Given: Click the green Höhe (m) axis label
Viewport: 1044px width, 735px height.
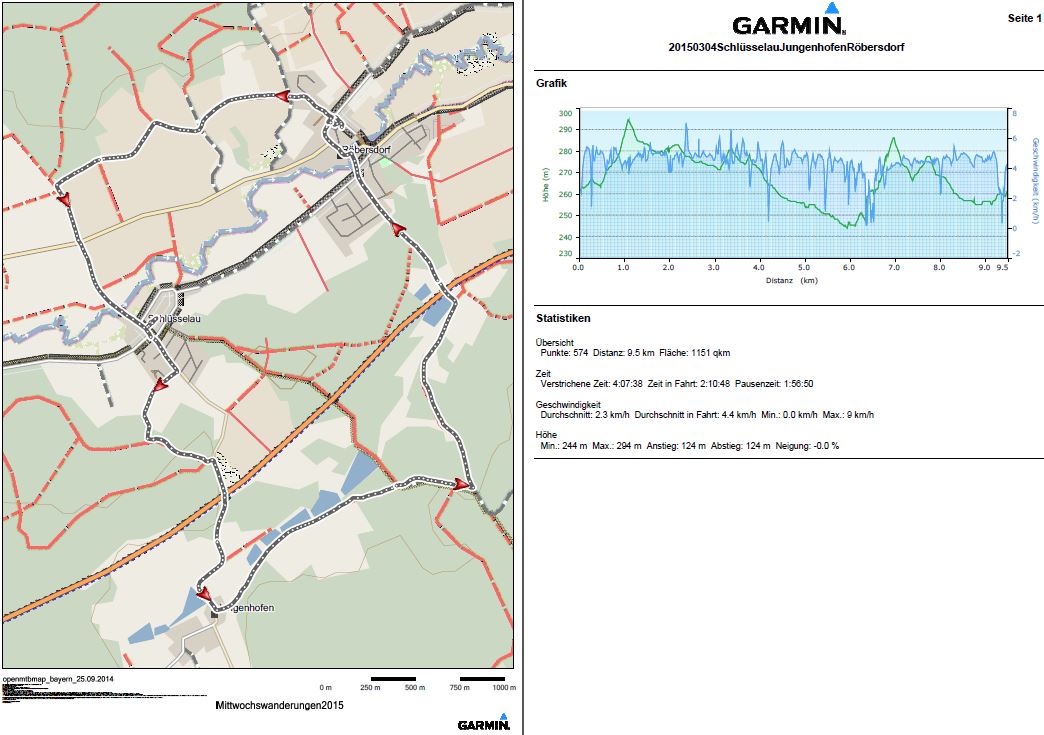Looking at the screenshot, I should (546, 185).
